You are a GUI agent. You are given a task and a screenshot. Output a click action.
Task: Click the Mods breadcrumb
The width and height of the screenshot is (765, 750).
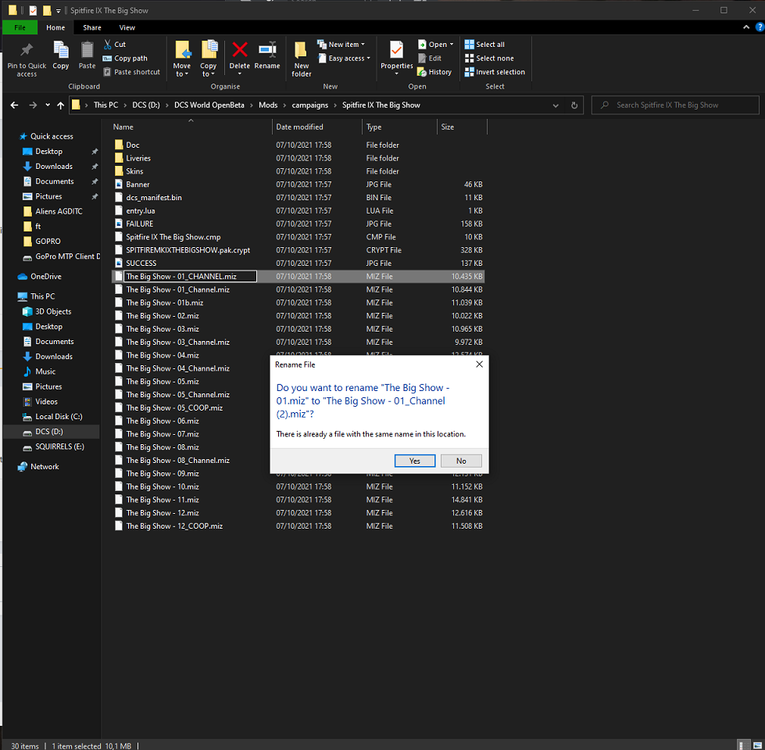268,105
